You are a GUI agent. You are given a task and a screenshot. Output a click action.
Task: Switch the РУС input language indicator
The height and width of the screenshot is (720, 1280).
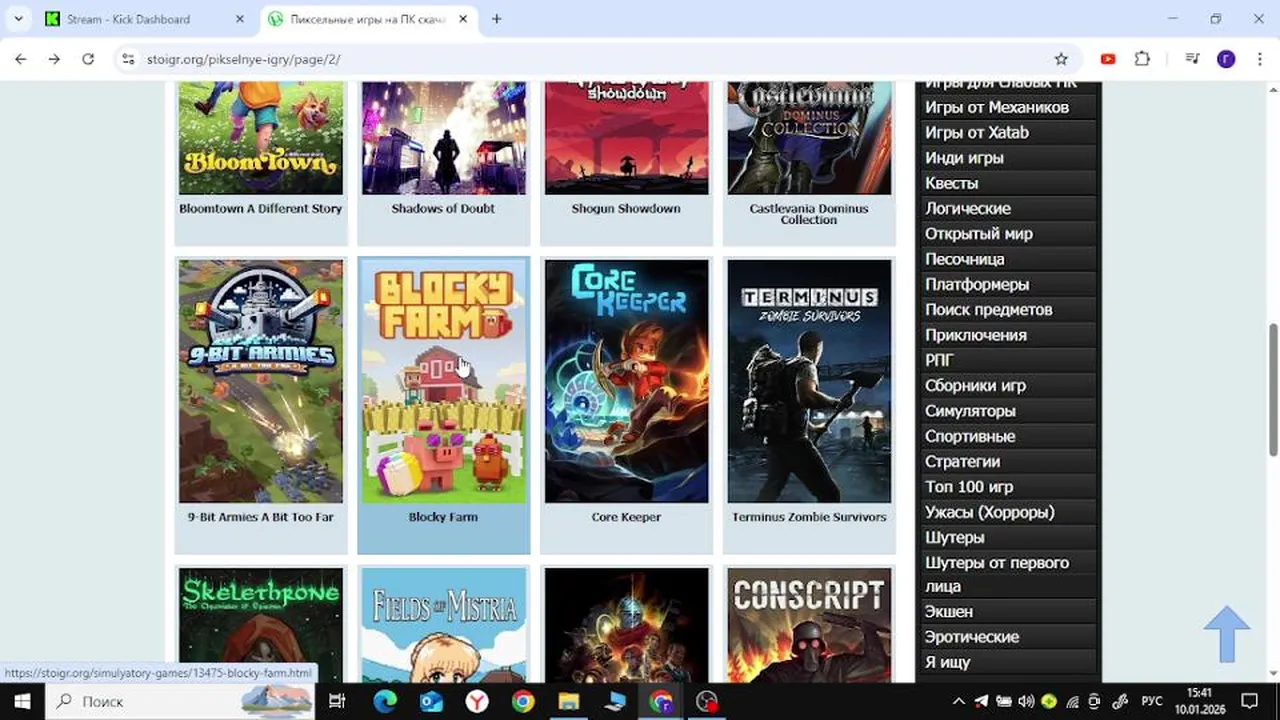click(x=1152, y=701)
